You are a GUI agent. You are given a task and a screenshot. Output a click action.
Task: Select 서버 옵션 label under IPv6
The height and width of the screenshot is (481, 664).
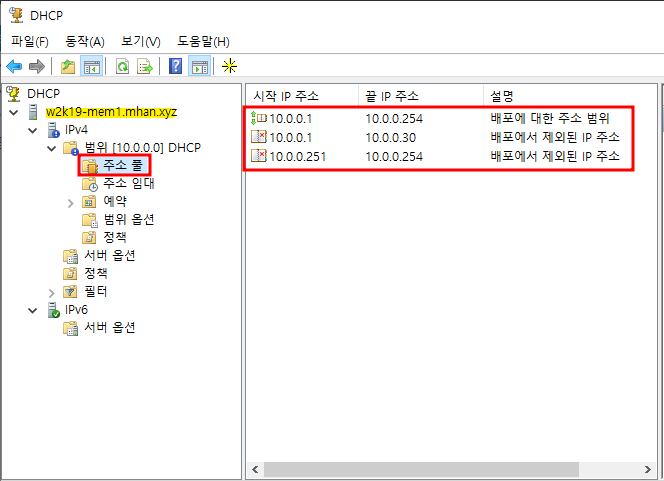pos(110,327)
